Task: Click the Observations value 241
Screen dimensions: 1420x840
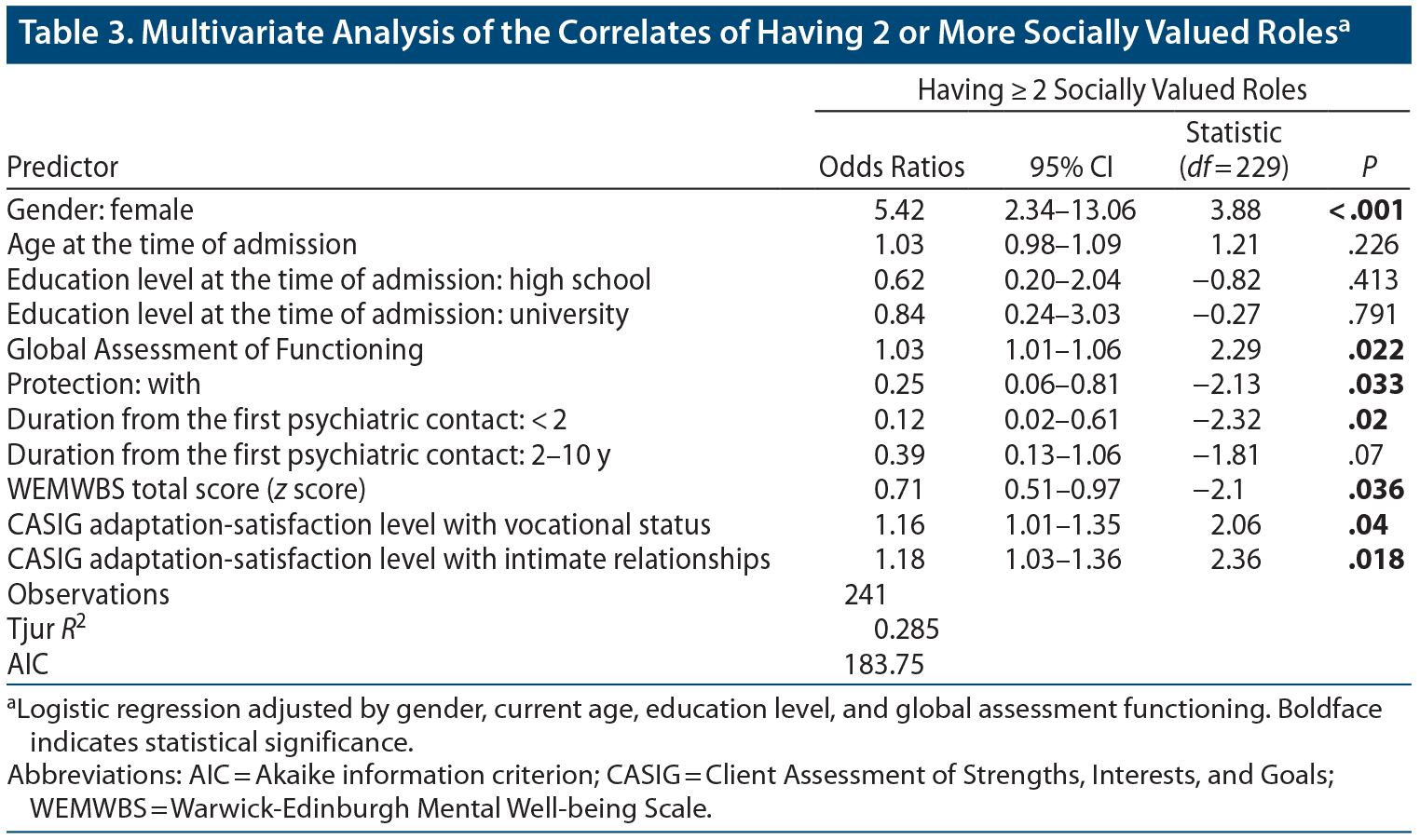Action: point(866,594)
